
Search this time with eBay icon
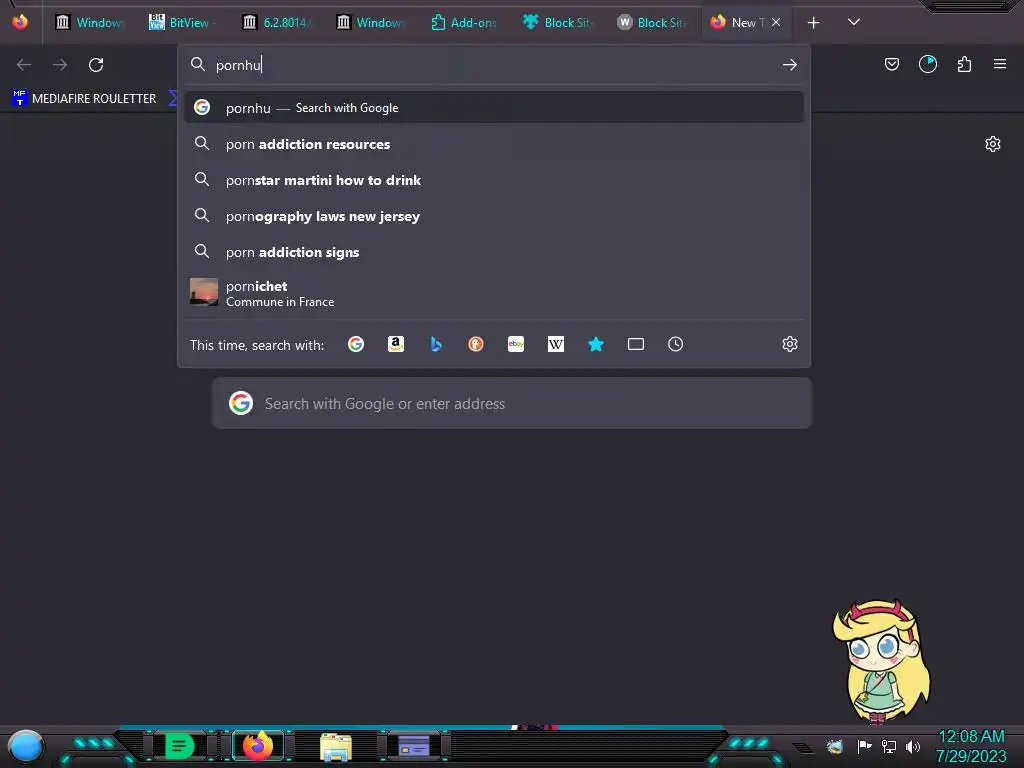tap(516, 344)
